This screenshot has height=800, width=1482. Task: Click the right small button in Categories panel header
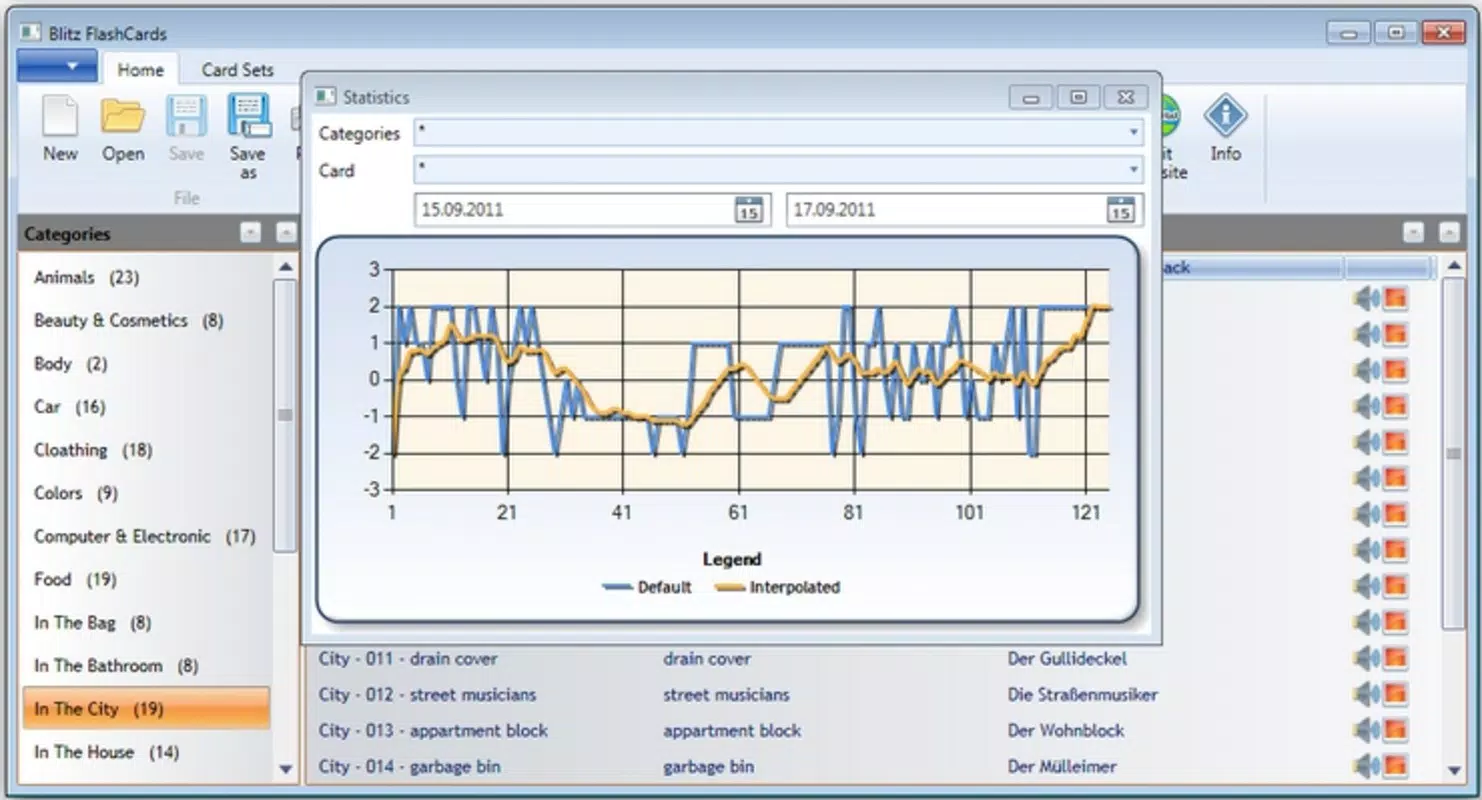click(x=286, y=233)
